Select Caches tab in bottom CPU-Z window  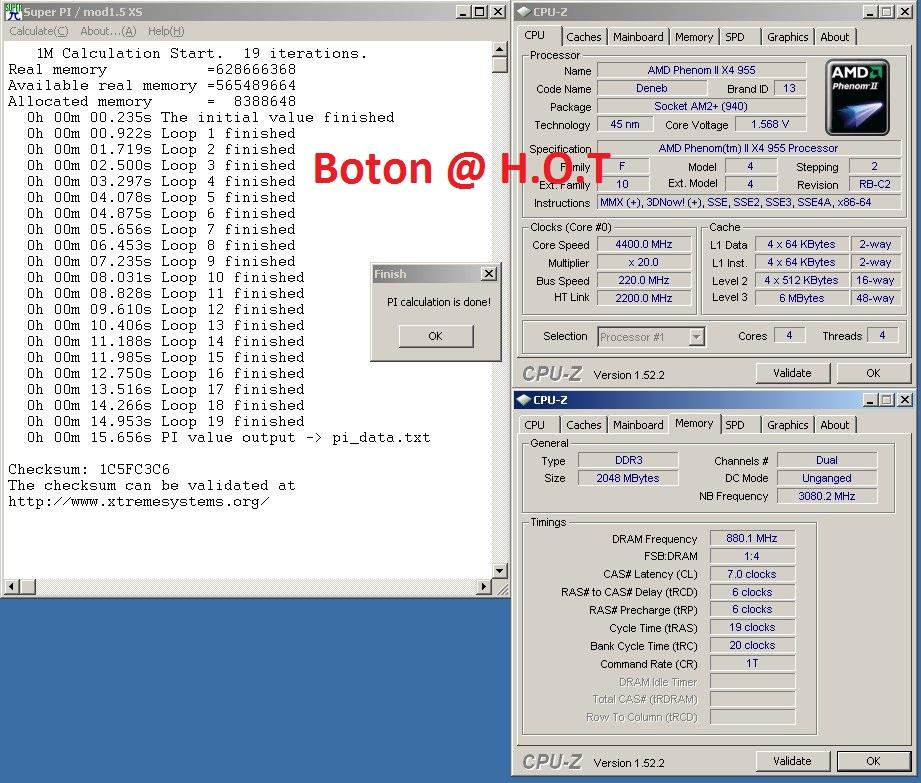(x=583, y=425)
